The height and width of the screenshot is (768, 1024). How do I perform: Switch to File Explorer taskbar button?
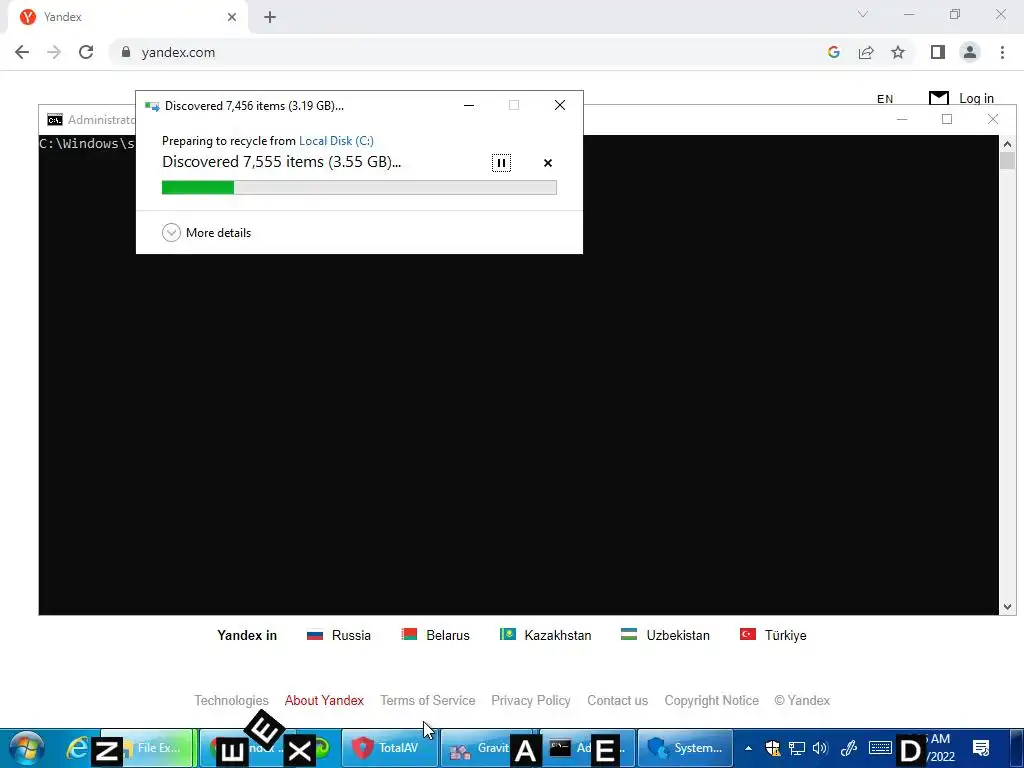(x=147, y=748)
